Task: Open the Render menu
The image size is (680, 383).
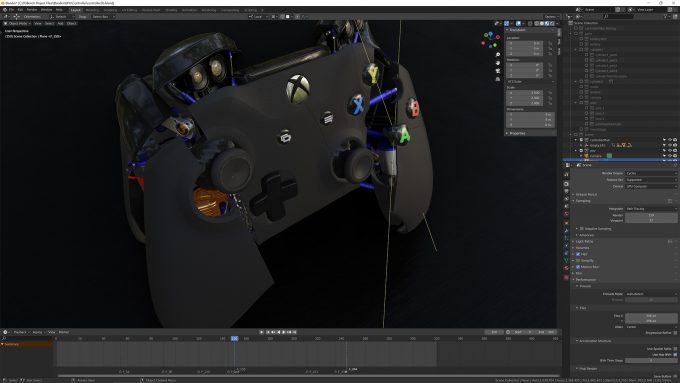Action: point(32,10)
